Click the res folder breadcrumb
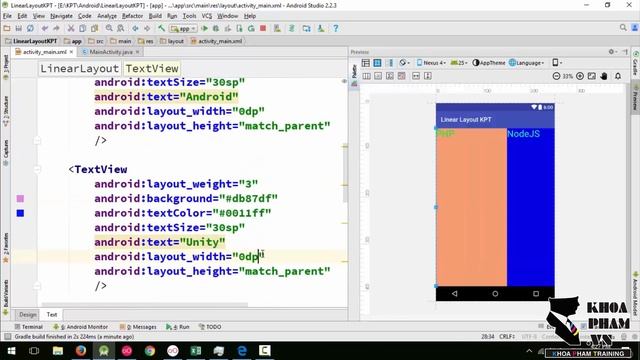The image size is (640, 360). [146, 41]
